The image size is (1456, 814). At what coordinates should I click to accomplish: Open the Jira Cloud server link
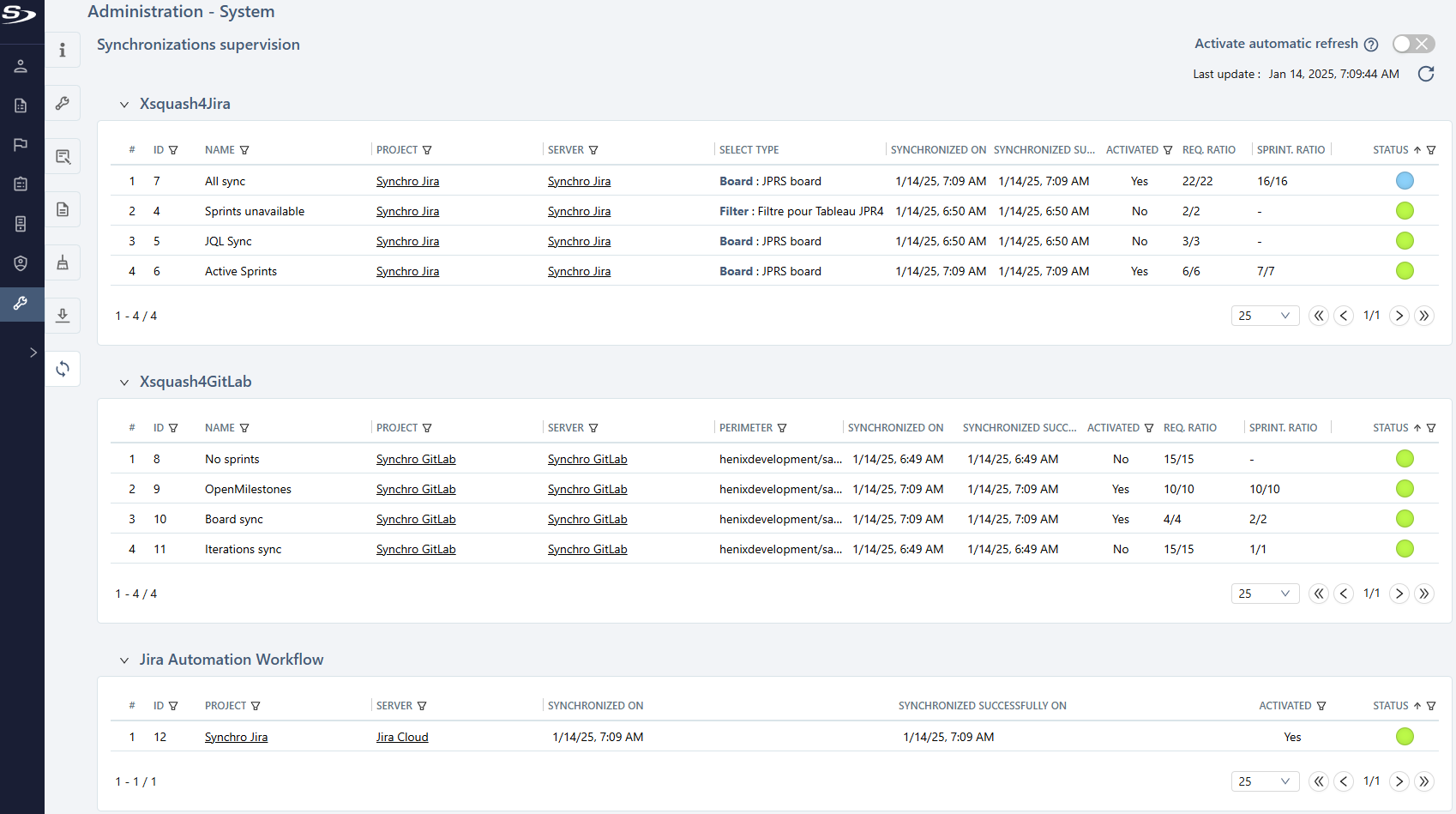(402, 736)
